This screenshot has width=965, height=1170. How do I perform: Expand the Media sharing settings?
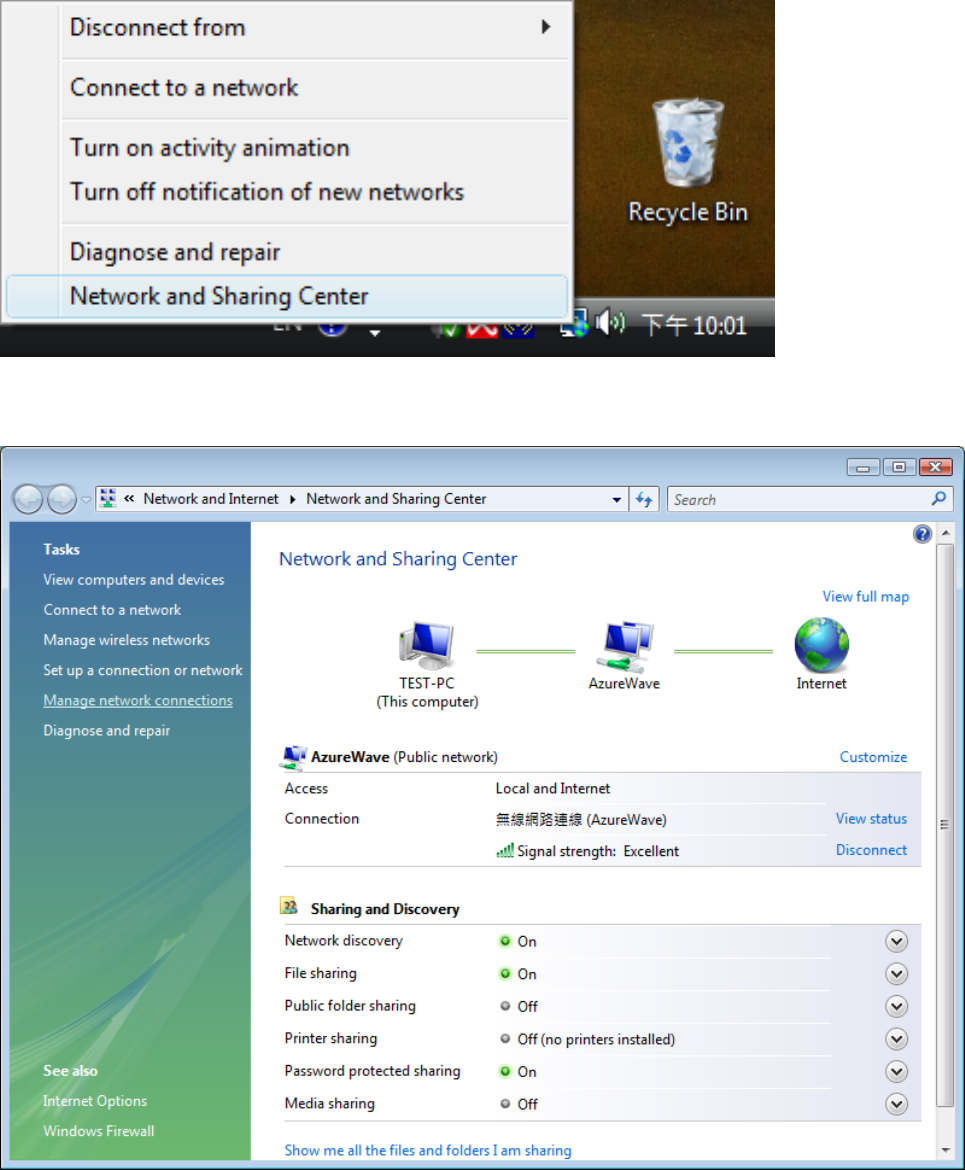point(896,1104)
